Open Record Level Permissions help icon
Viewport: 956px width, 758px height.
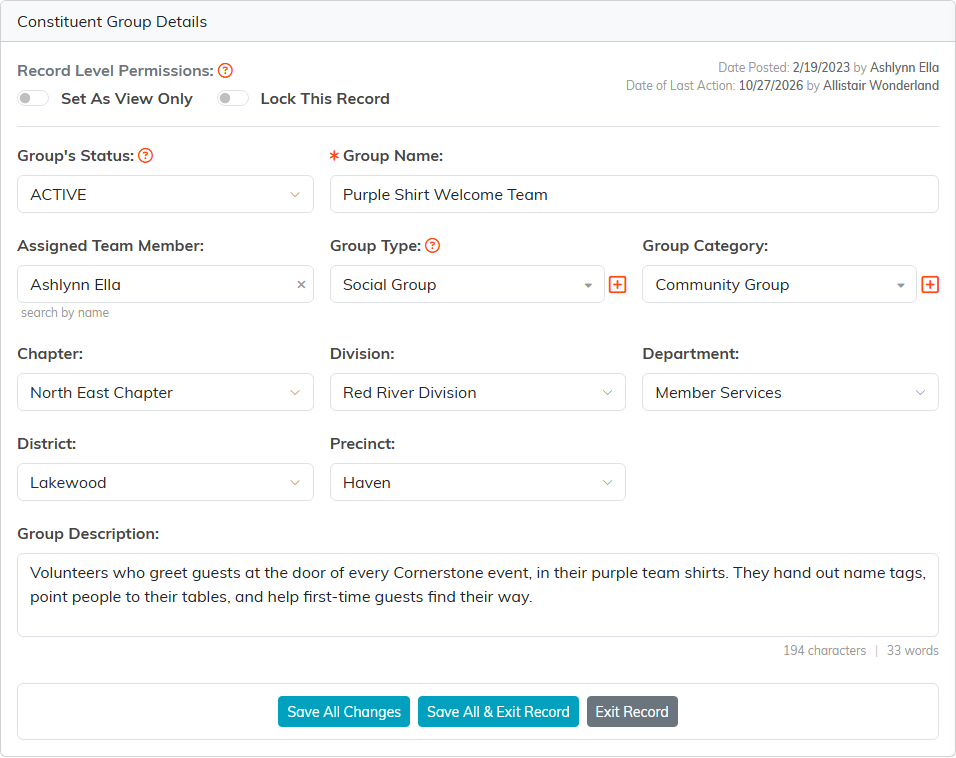226,71
